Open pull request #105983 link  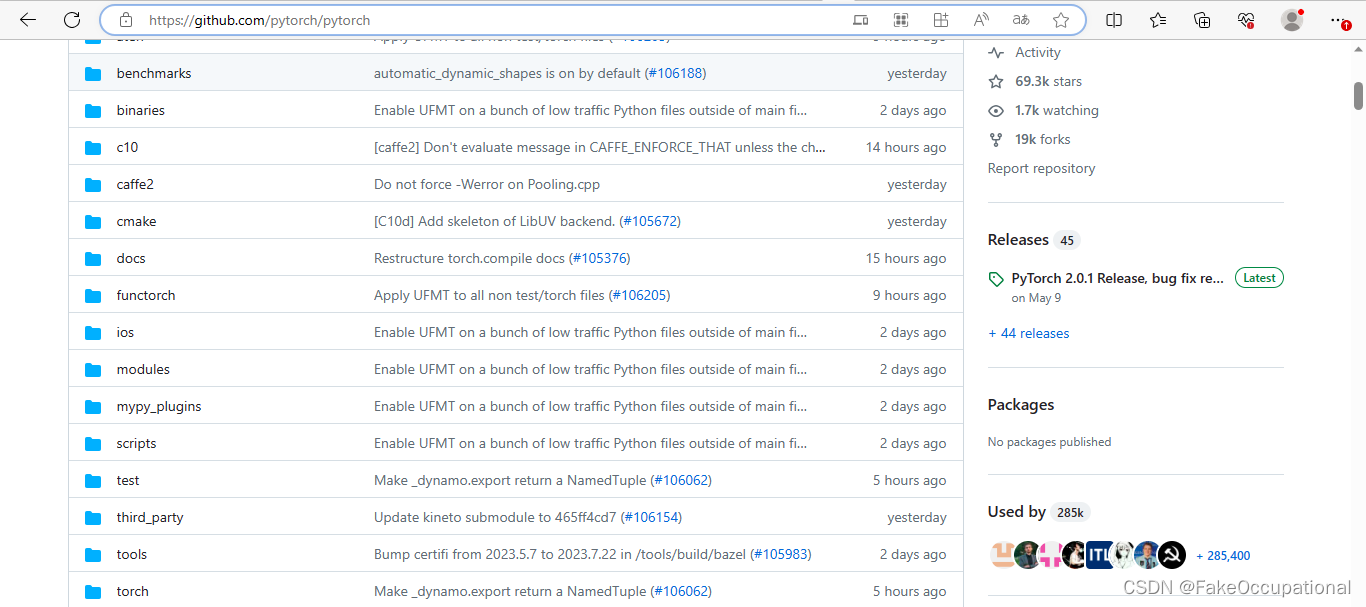781,554
